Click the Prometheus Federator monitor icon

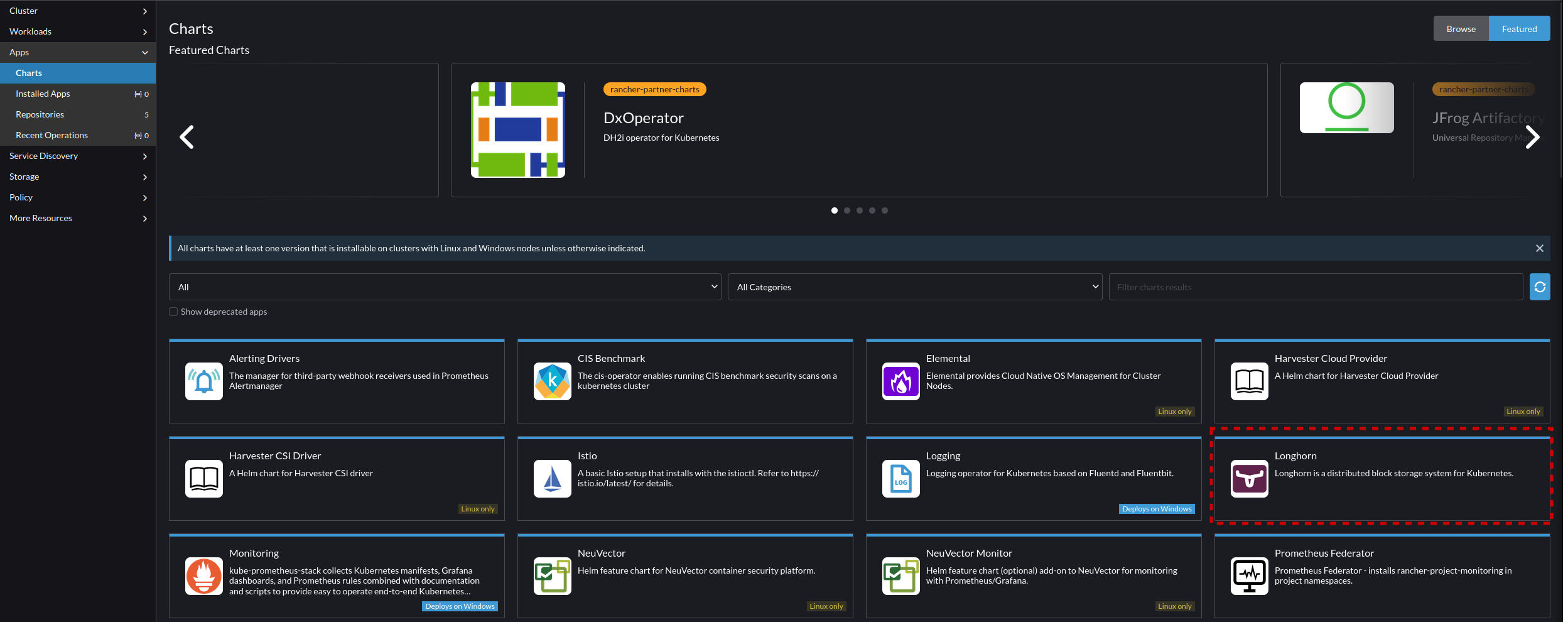[1250, 576]
